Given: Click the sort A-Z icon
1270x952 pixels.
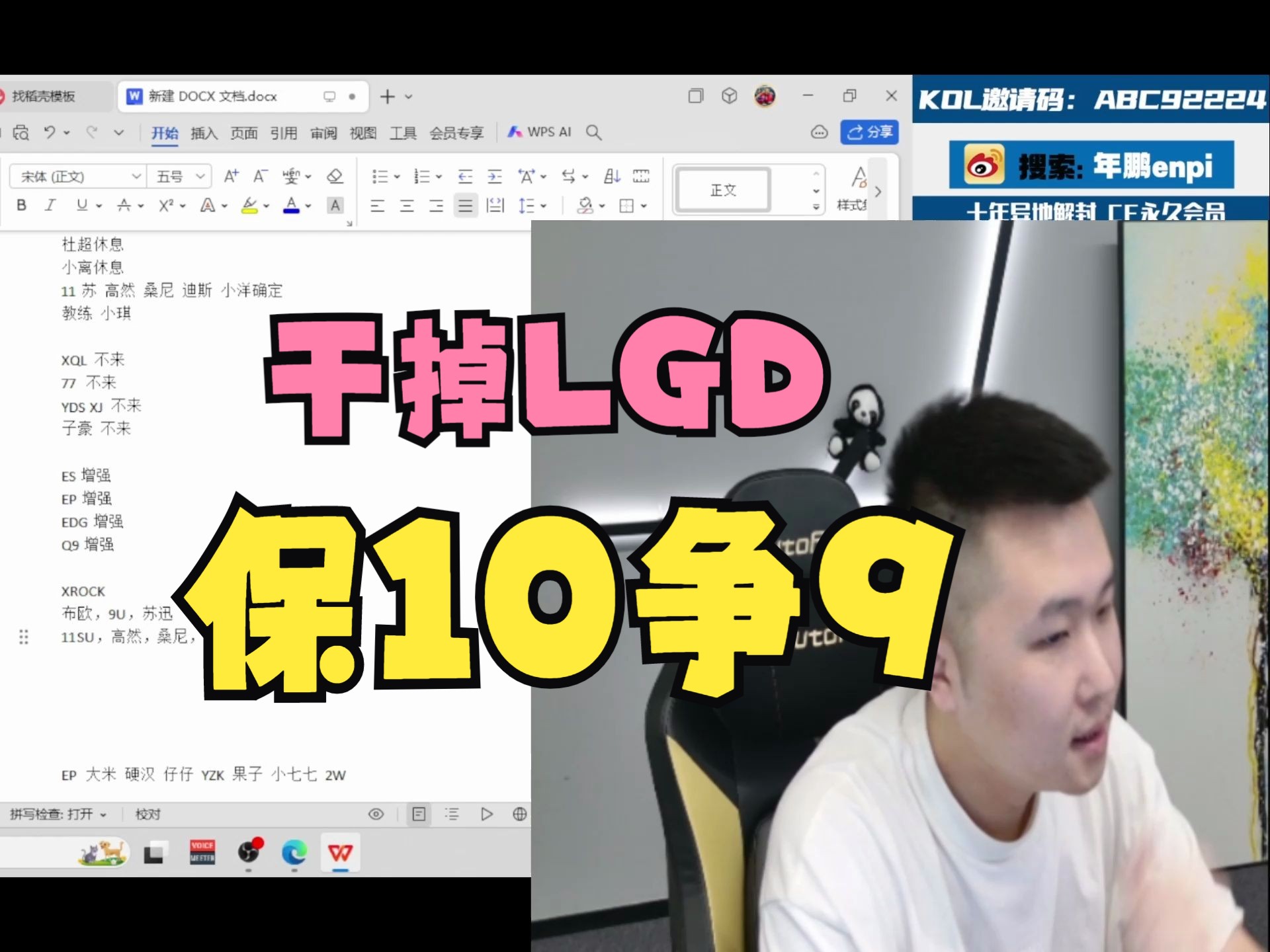Looking at the screenshot, I should point(612,176).
